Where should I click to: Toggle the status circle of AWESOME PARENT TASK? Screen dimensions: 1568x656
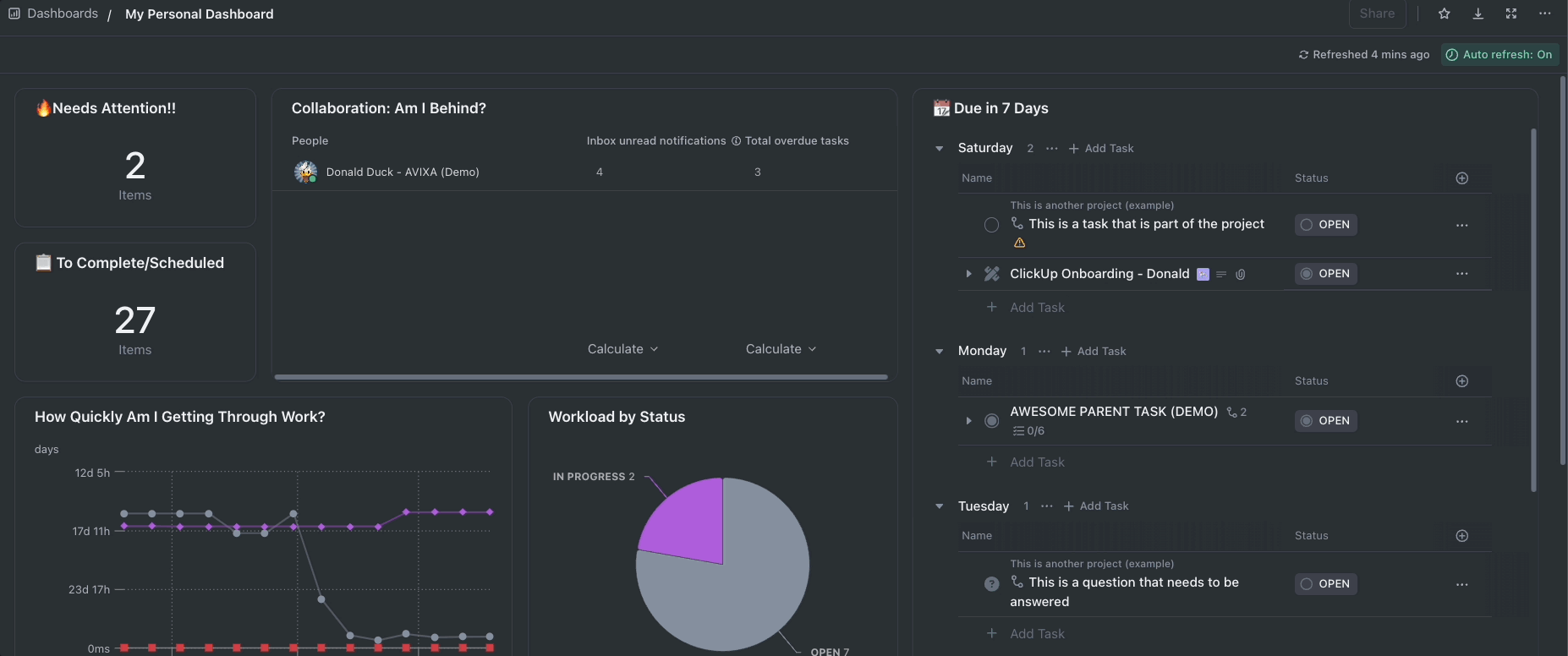992,421
